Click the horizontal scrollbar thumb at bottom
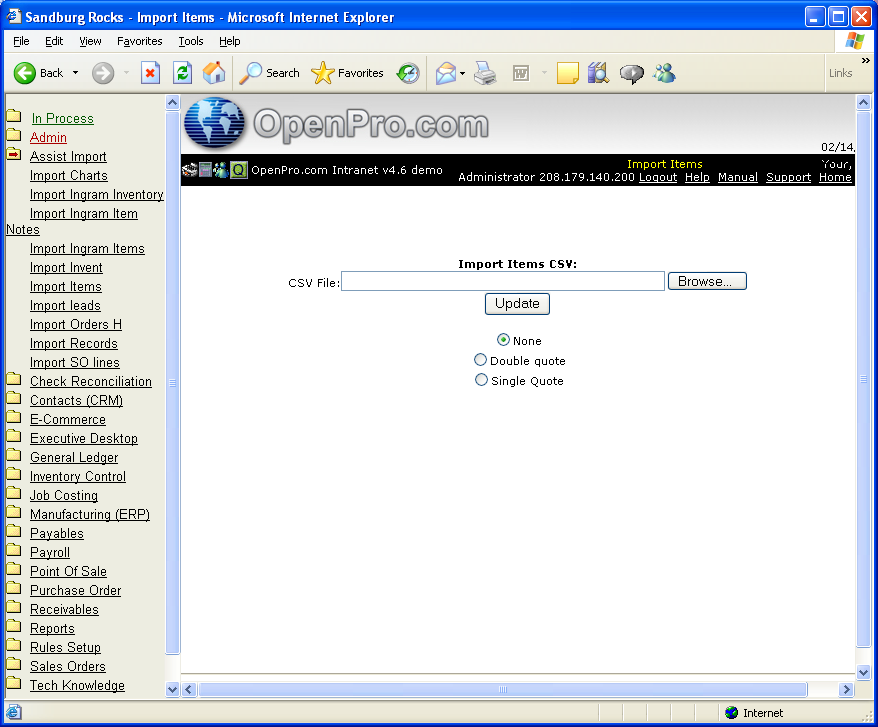The height and width of the screenshot is (727, 878). 502,689
